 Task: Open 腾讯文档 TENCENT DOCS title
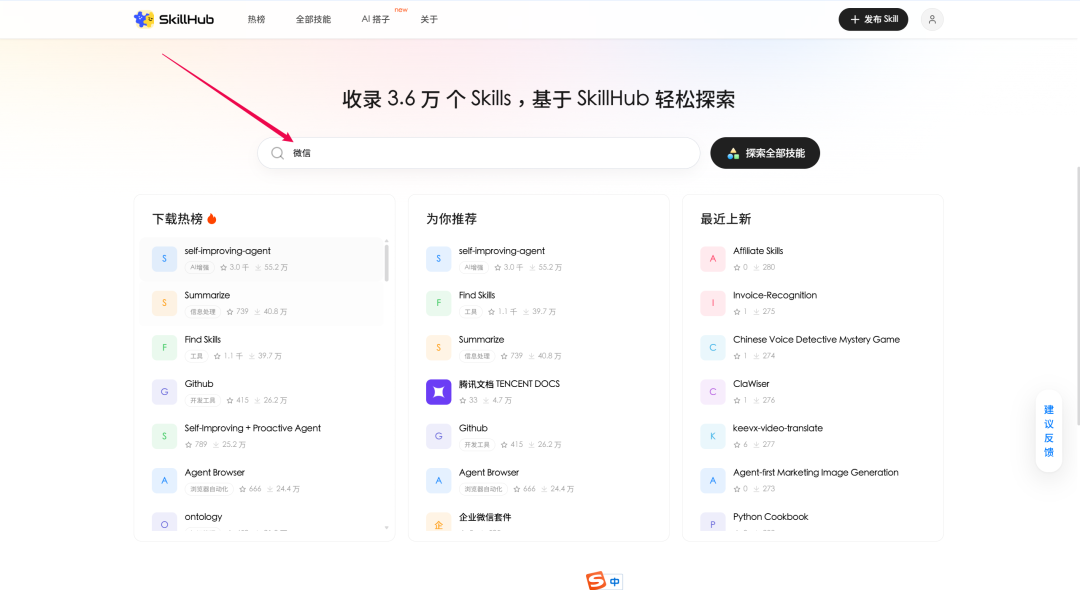509,383
